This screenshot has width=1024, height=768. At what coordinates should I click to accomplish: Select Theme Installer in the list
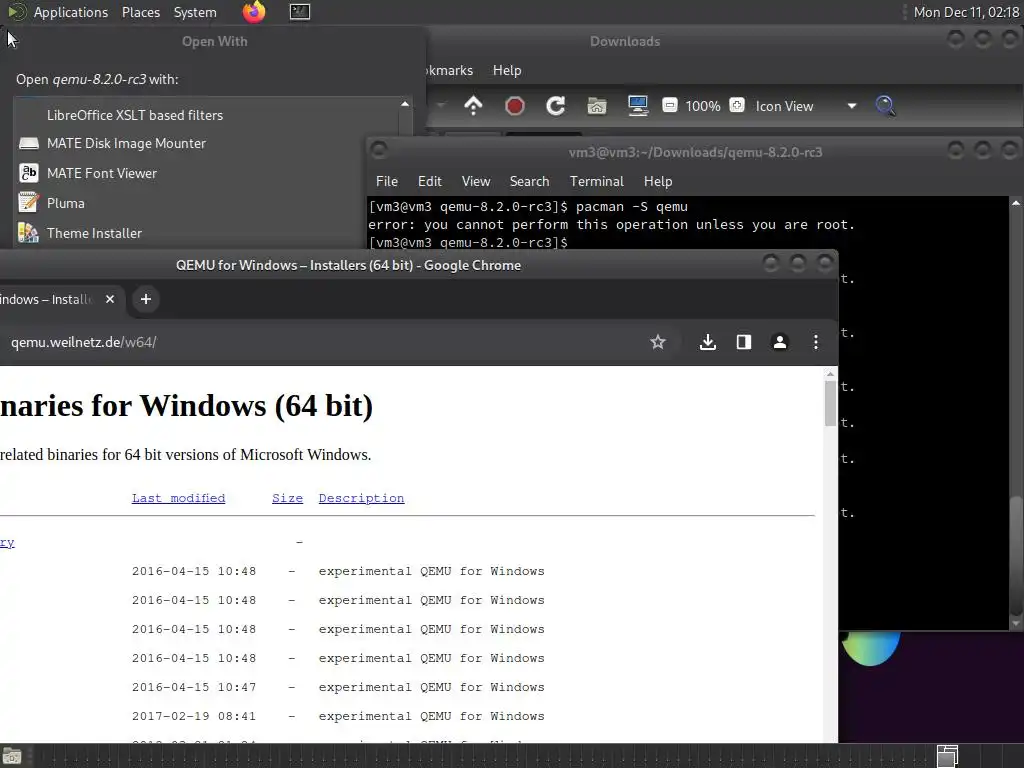[94, 233]
